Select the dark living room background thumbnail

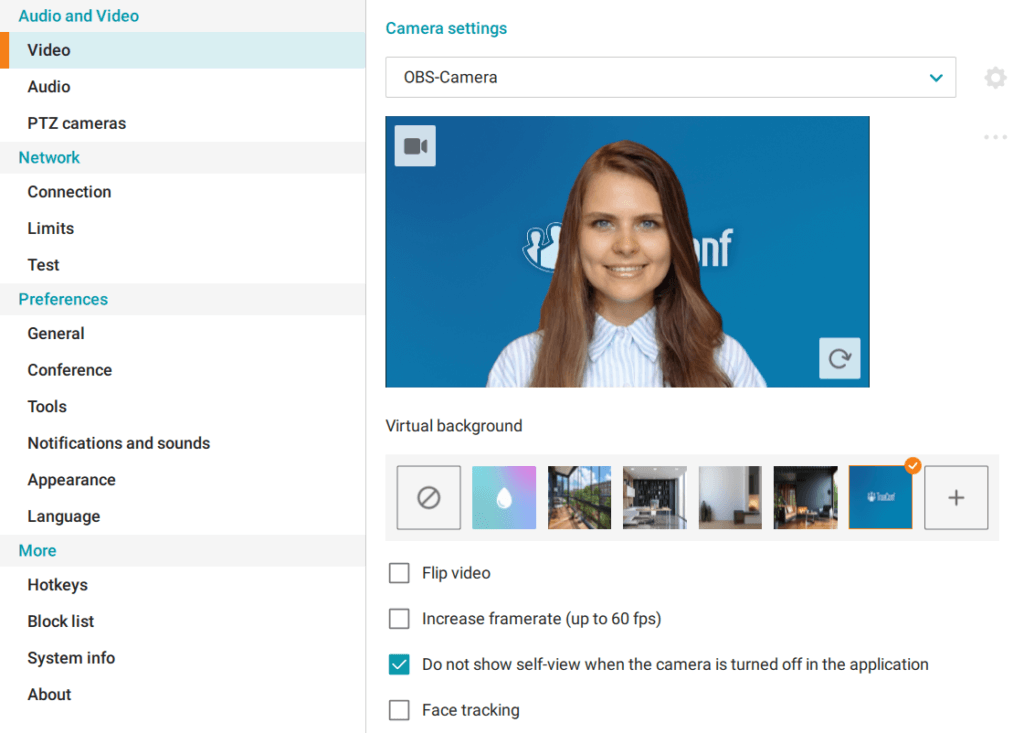pos(805,496)
